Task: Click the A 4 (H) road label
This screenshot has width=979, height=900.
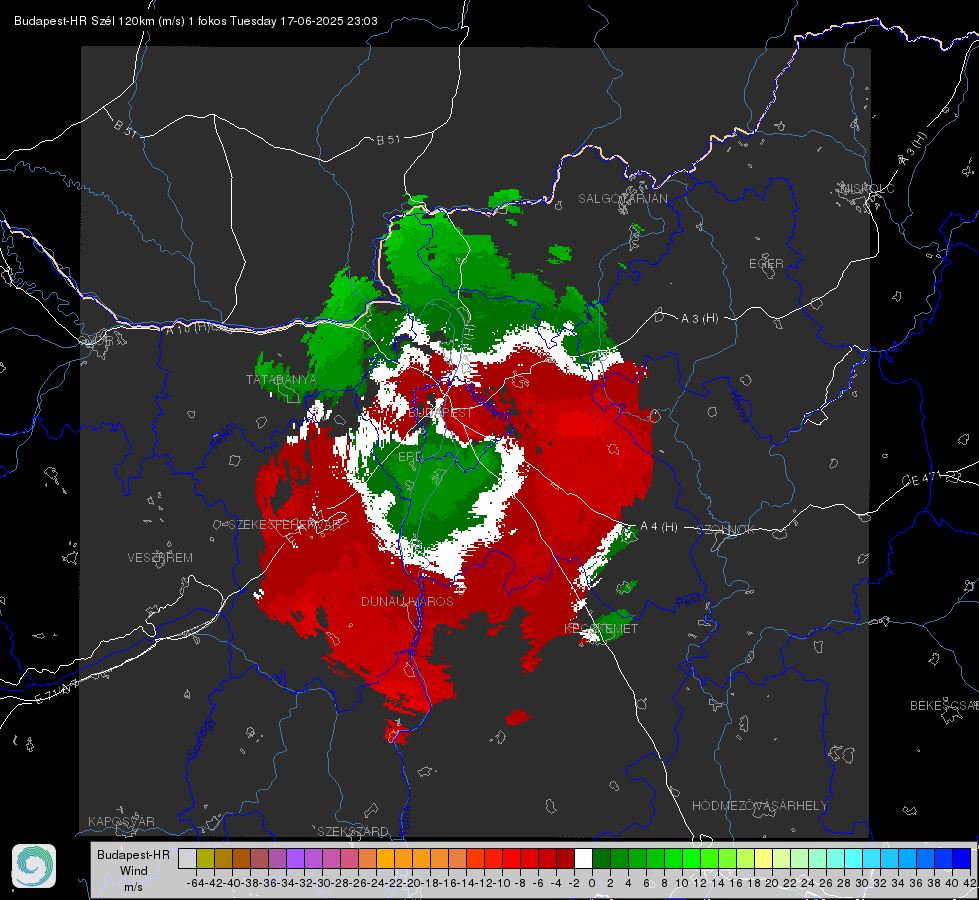Action: pos(659,527)
